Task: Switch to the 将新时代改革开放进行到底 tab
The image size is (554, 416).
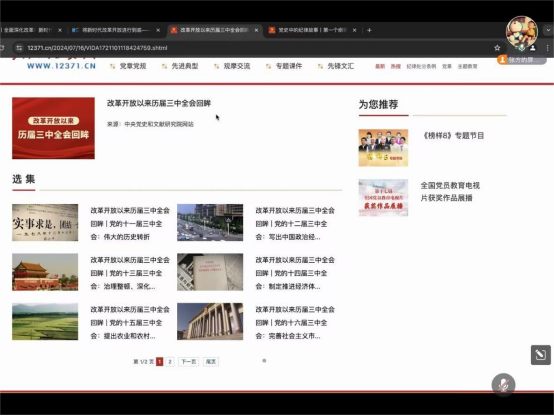Action: pos(115,30)
